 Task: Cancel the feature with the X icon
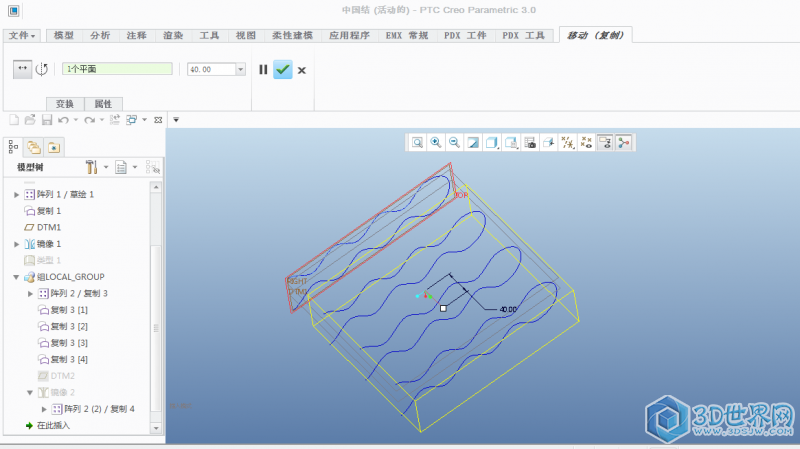coord(302,69)
